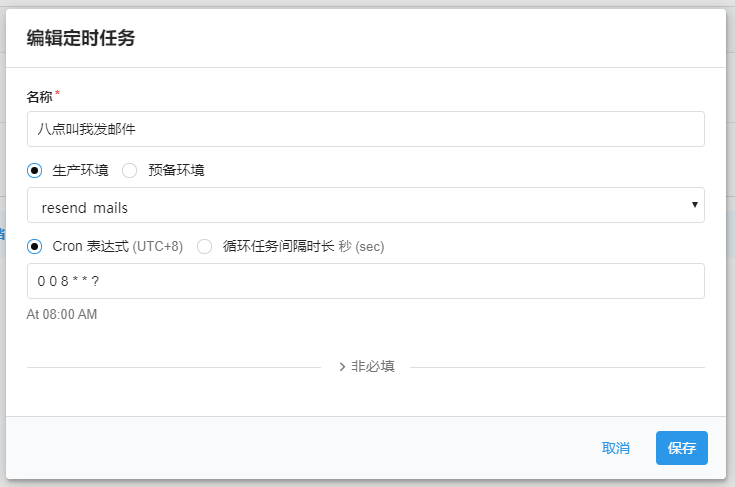Click the 名称 name input field
Image resolution: width=735 pixels, height=487 pixels.
click(365, 129)
